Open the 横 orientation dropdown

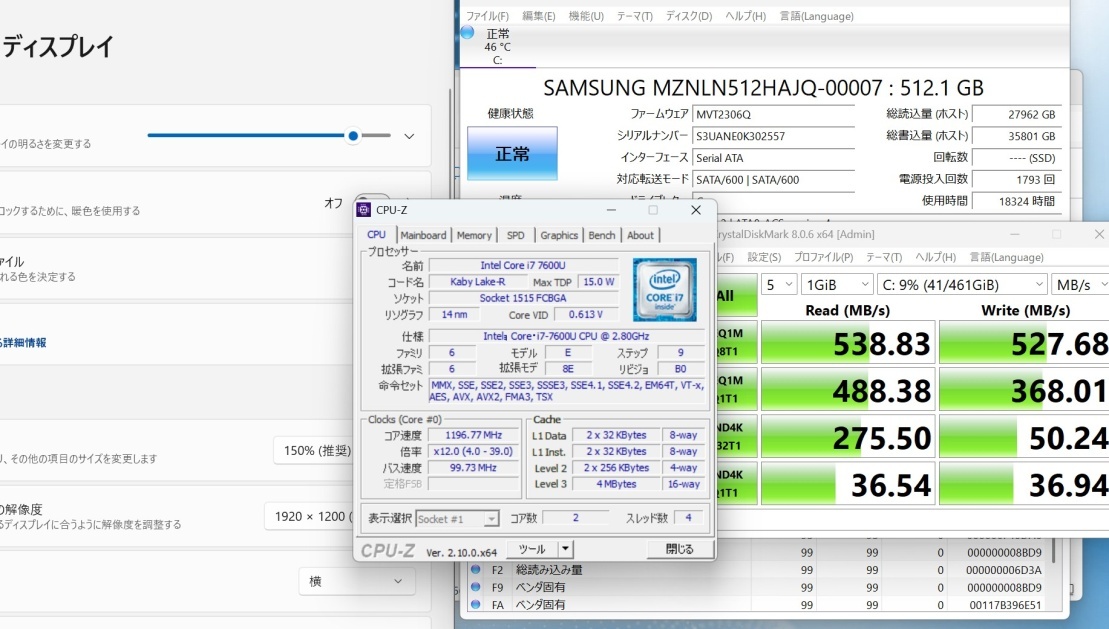(356, 581)
